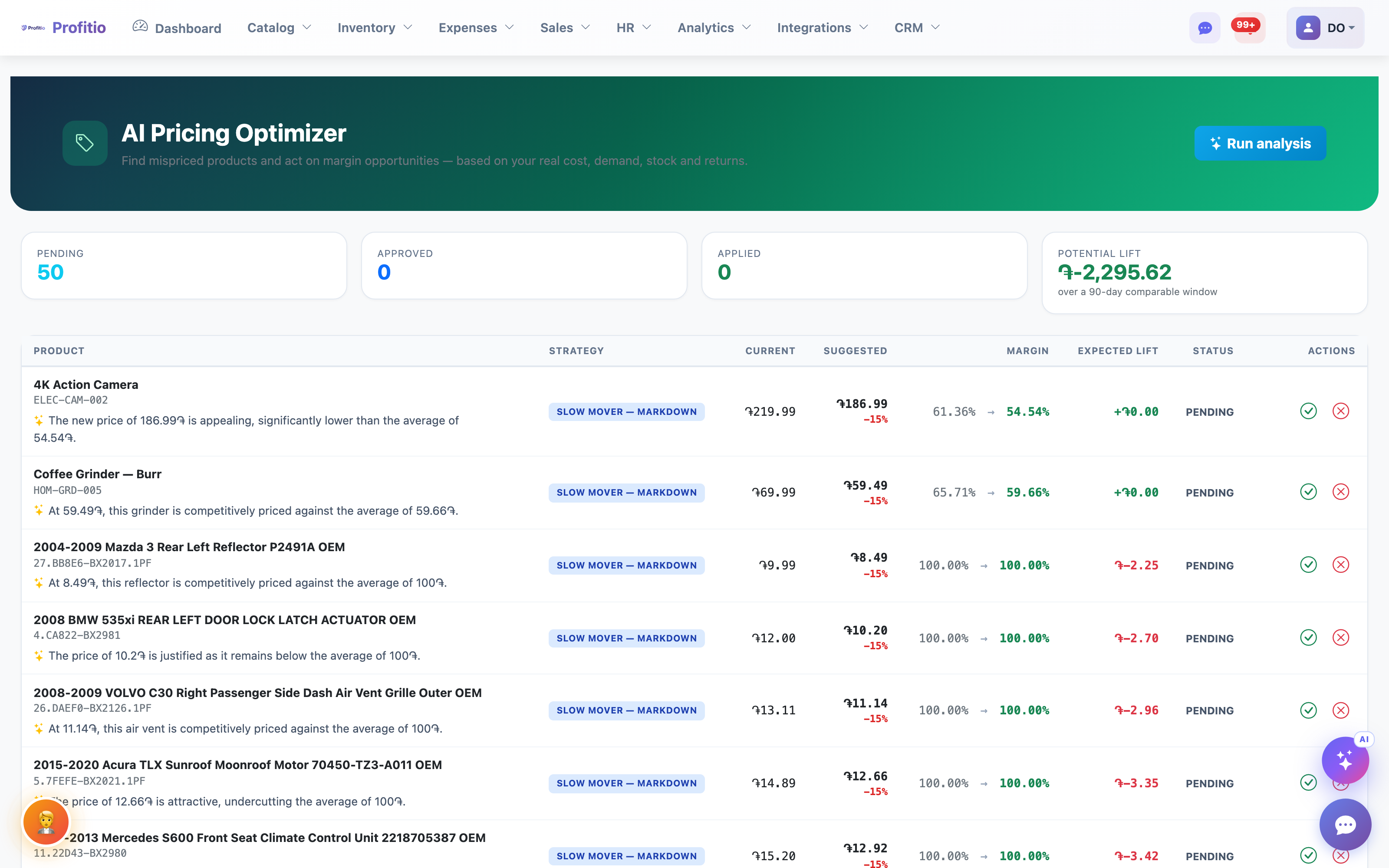Open the DO user account dropdown

pos(1325,27)
